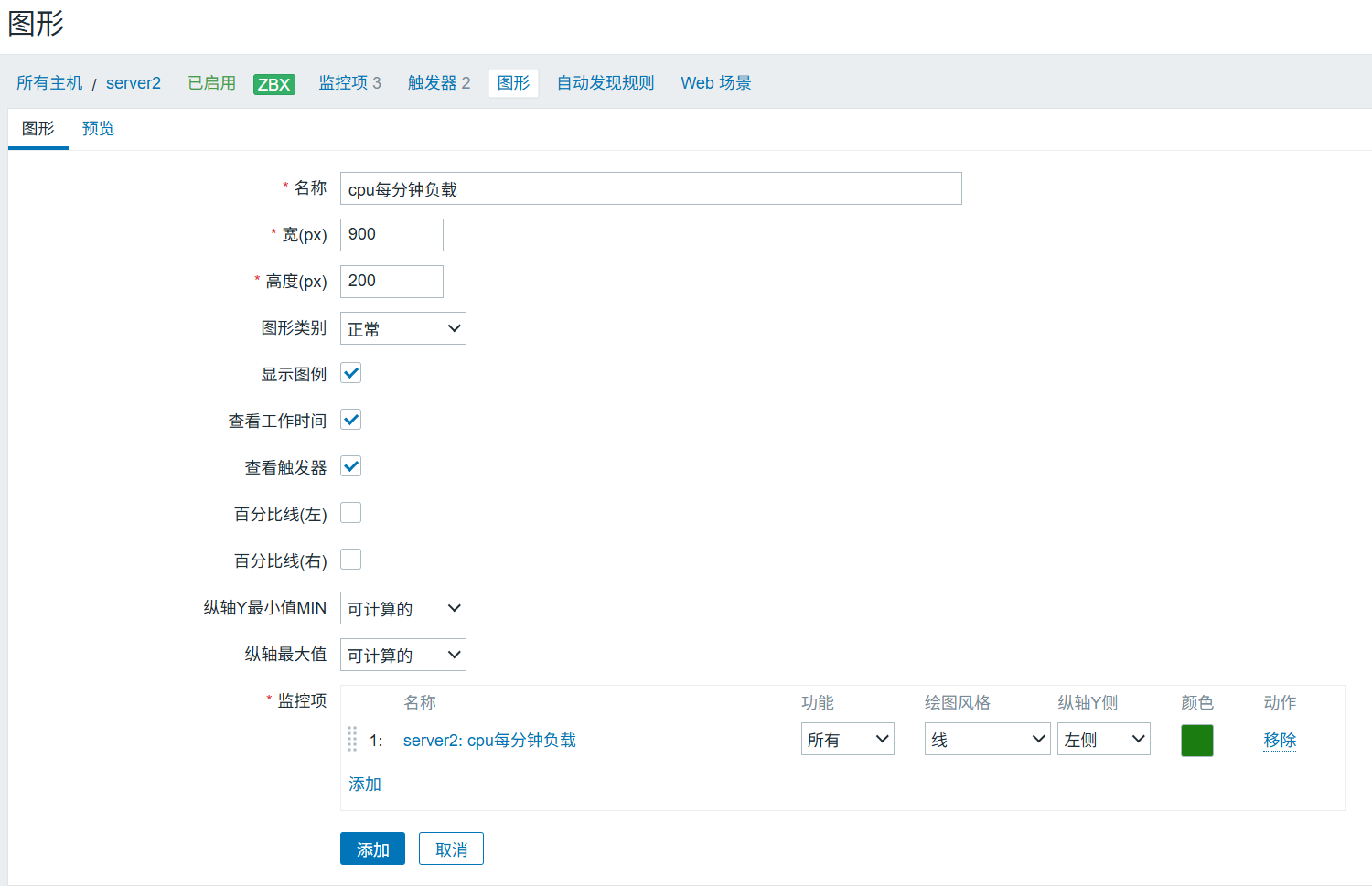The image size is (1372, 886).
Task: Click the 宽(px) input field
Action: click(391, 235)
